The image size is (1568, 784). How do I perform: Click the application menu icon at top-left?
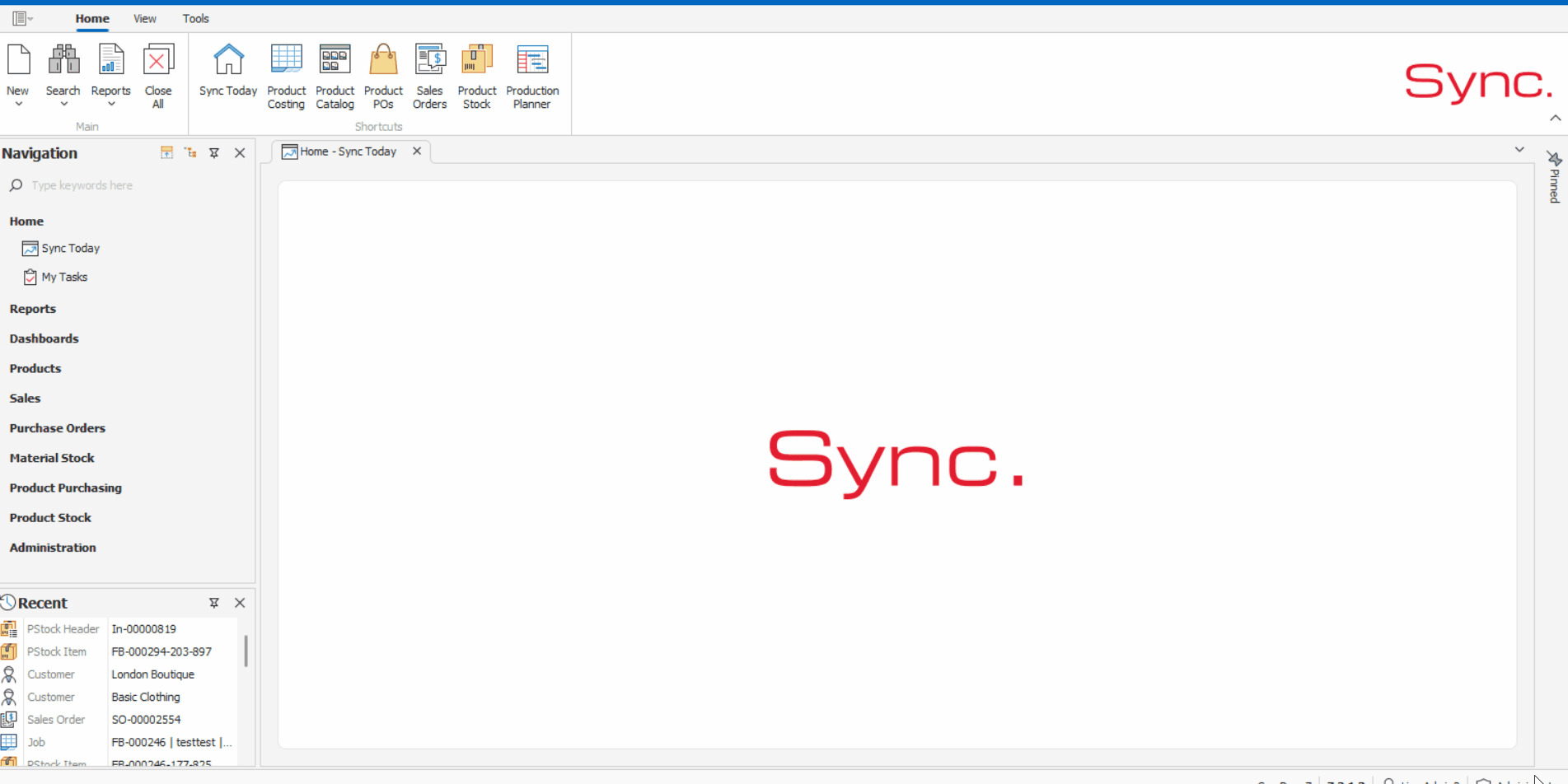[22, 18]
